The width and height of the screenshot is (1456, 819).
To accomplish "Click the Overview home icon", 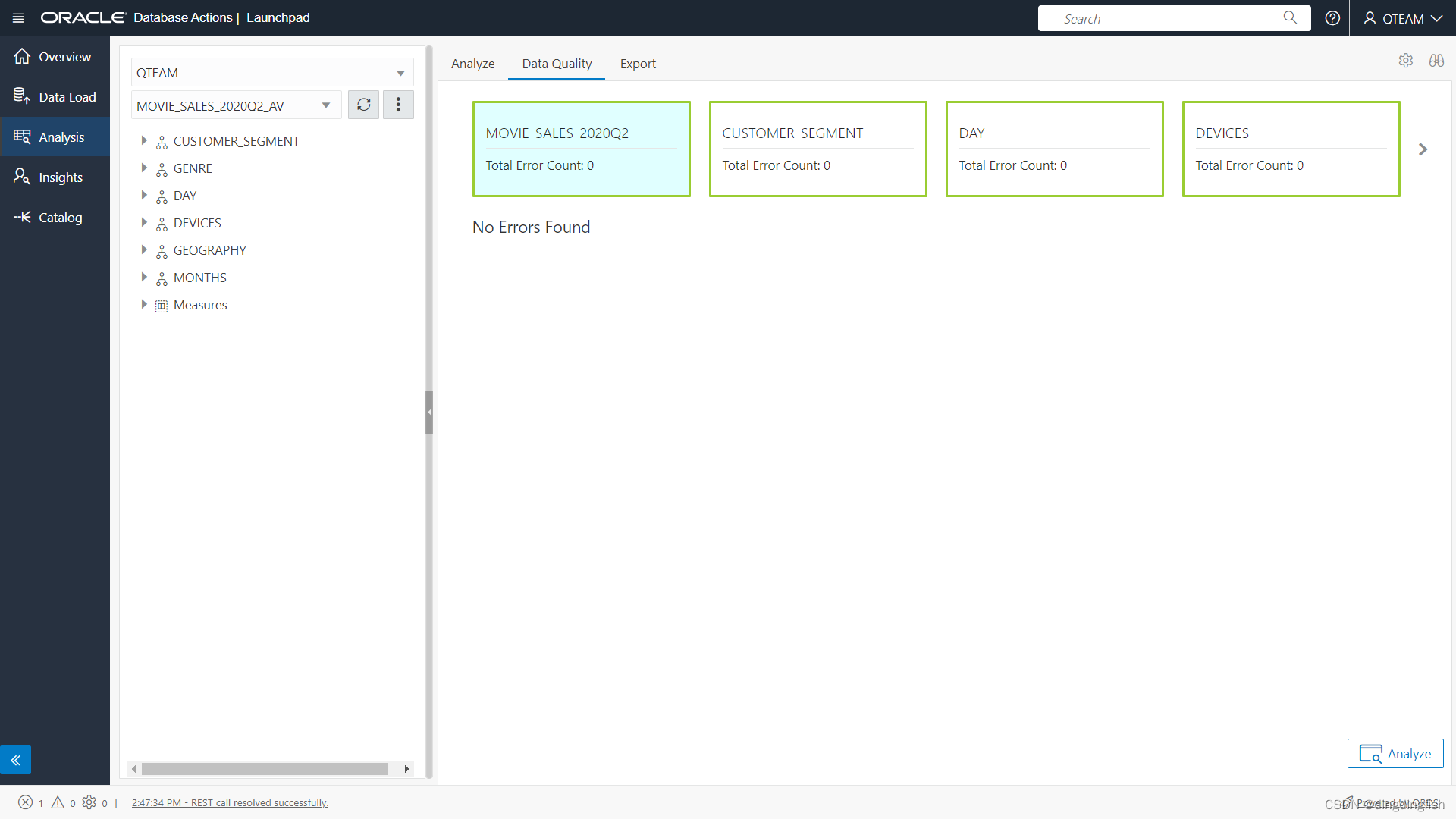I will pos(55,55).
